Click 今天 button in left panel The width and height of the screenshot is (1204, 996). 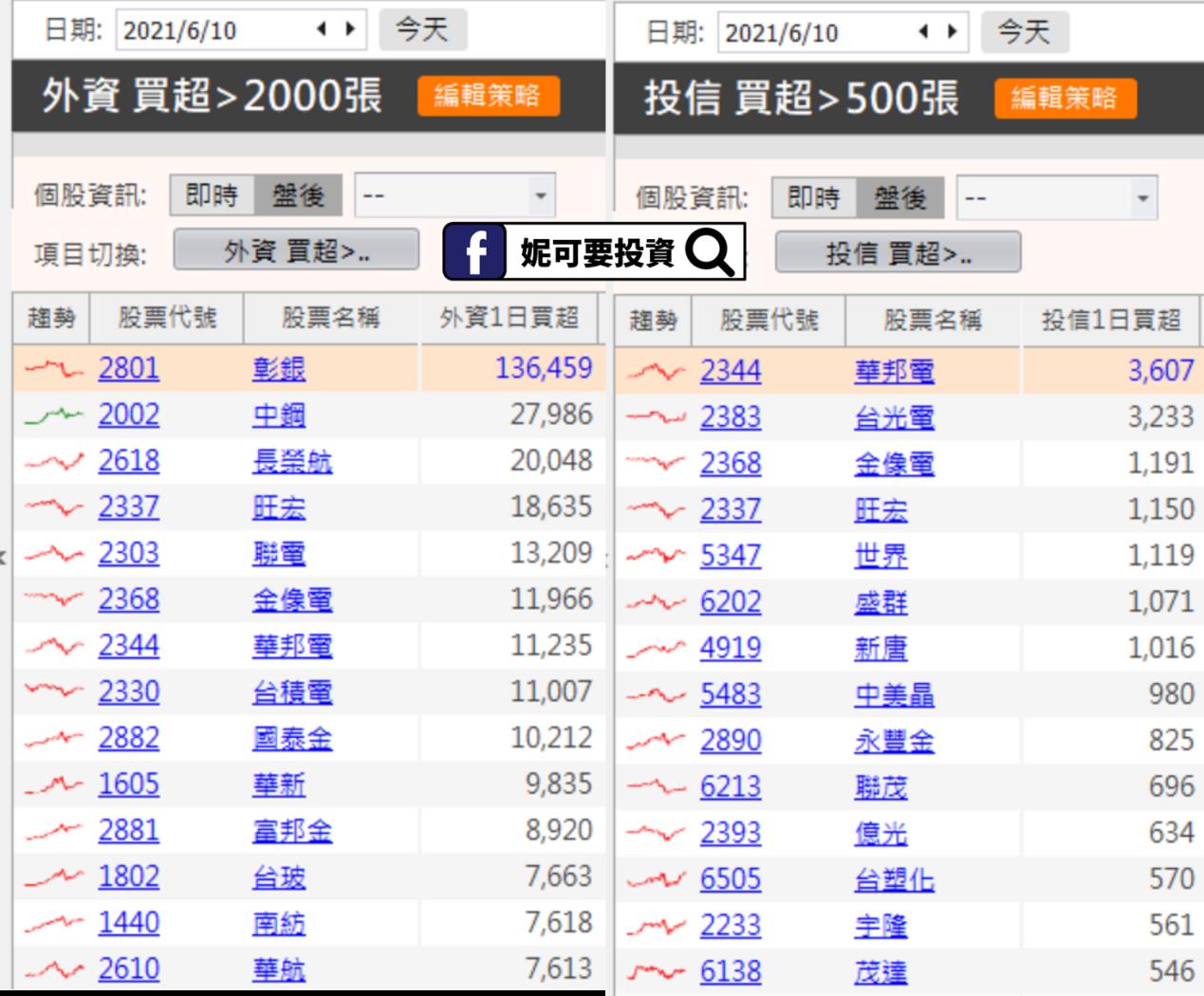point(422,29)
